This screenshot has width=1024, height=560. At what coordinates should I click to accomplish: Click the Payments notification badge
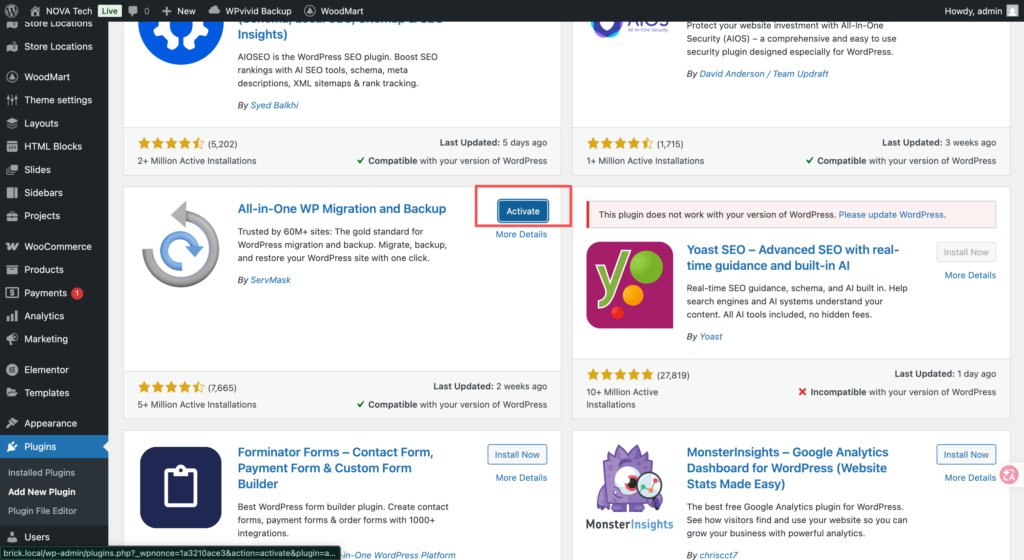click(x=77, y=293)
